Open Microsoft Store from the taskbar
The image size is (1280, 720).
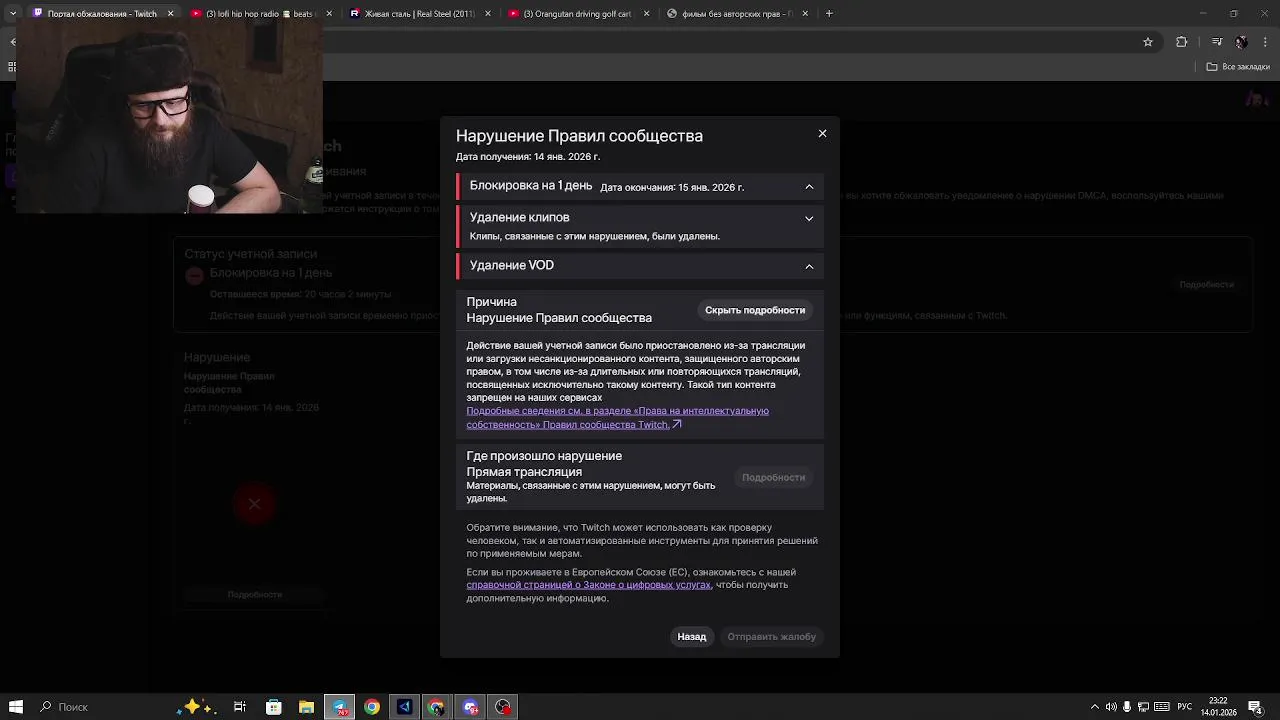[273, 707]
